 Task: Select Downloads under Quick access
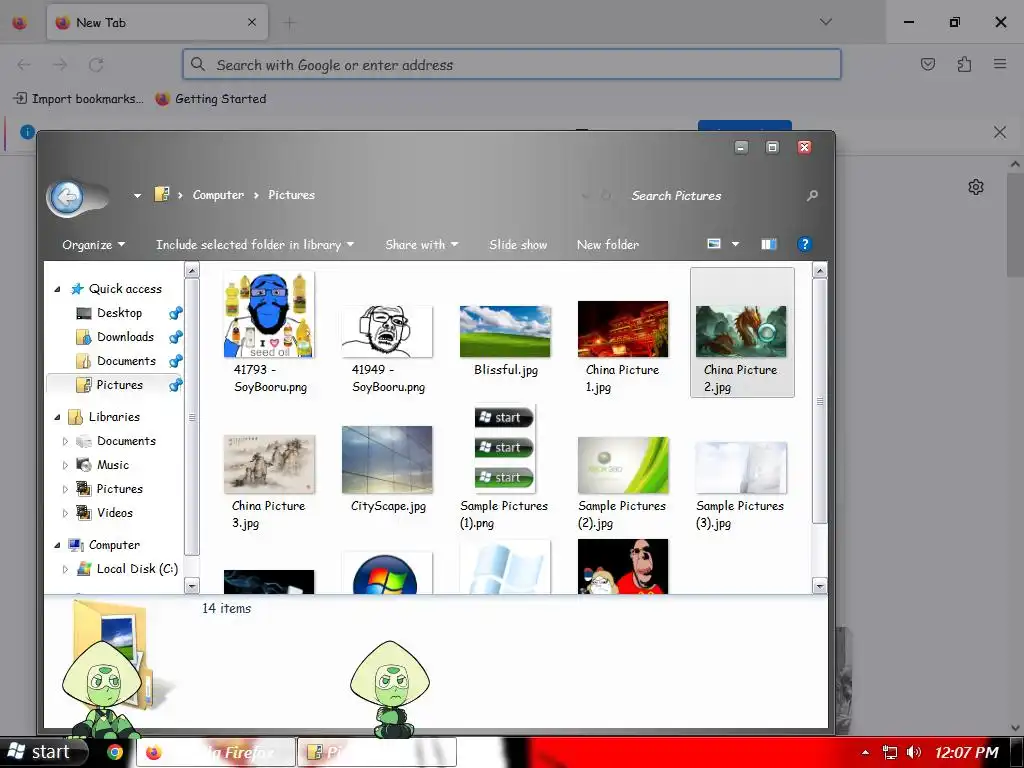coord(125,337)
